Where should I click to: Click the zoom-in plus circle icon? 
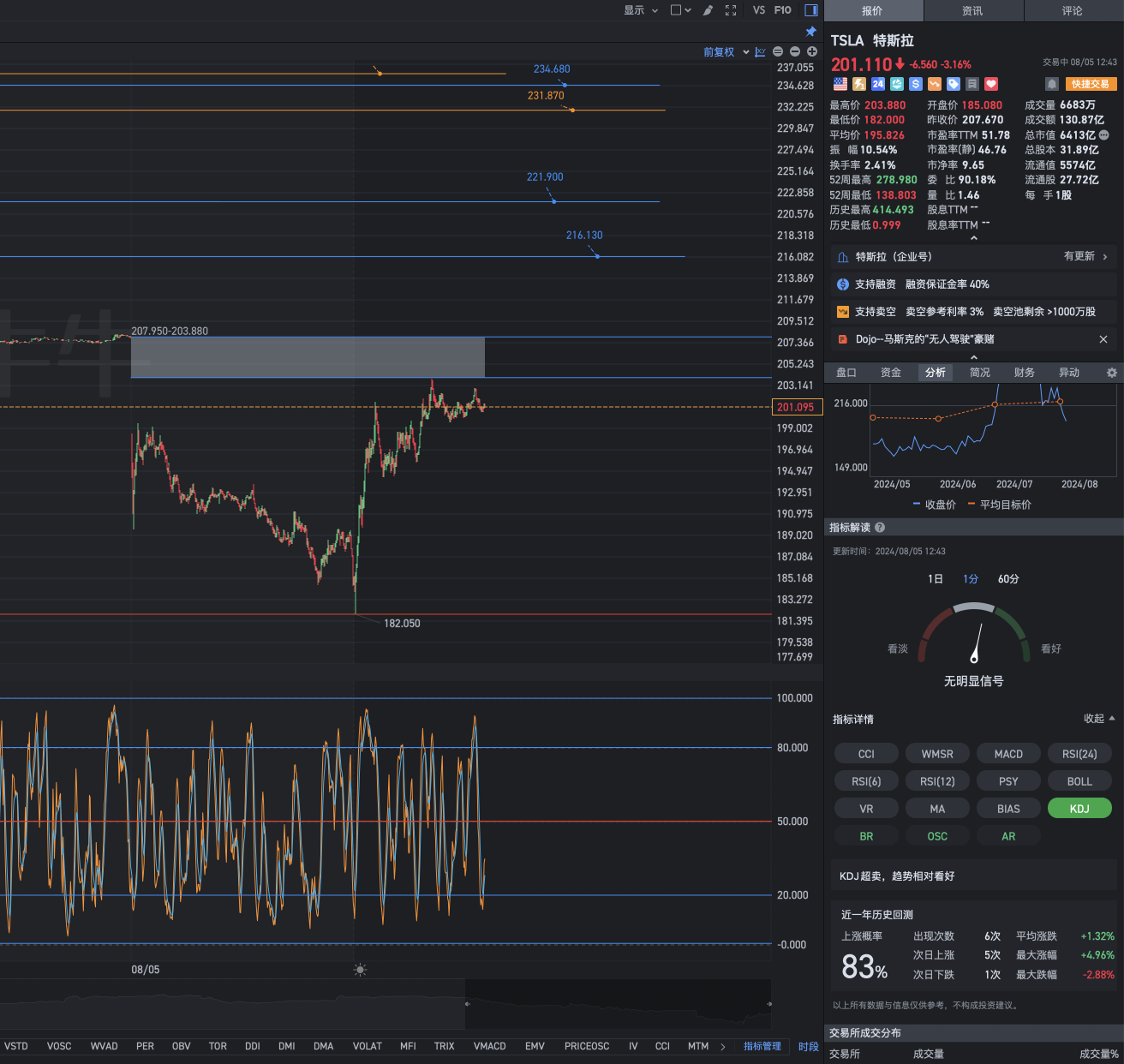tap(812, 52)
